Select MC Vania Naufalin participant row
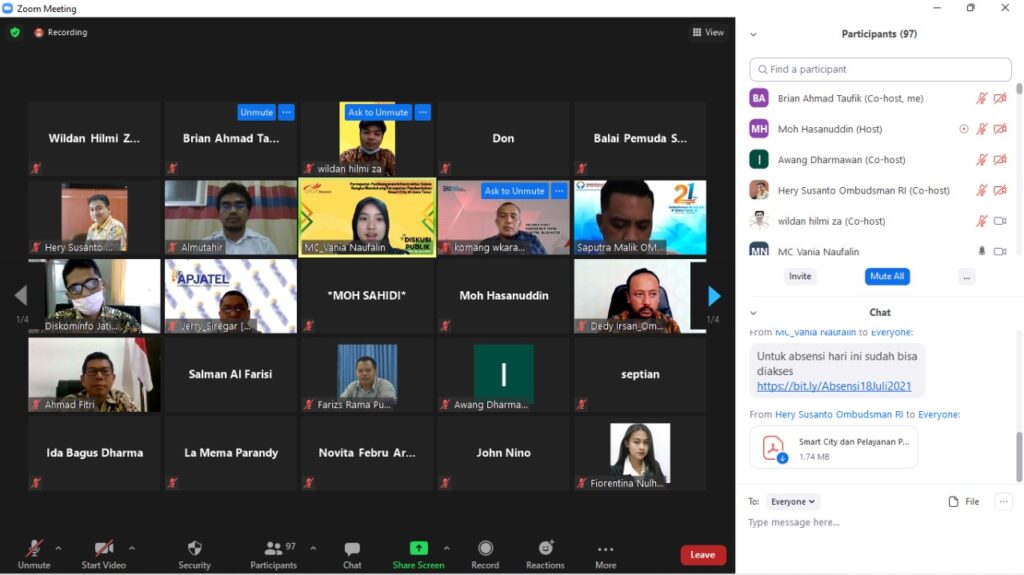The height and width of the screenshot is (575, 1024). (880, 250)
